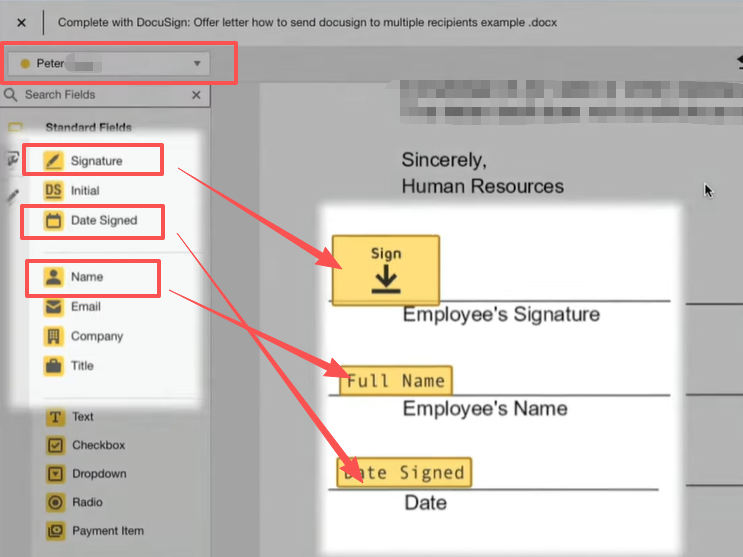Image resolution: width=743 pixels, height=557 pixels.
Task: Close the DocuSign completion window
Action: 21,23
